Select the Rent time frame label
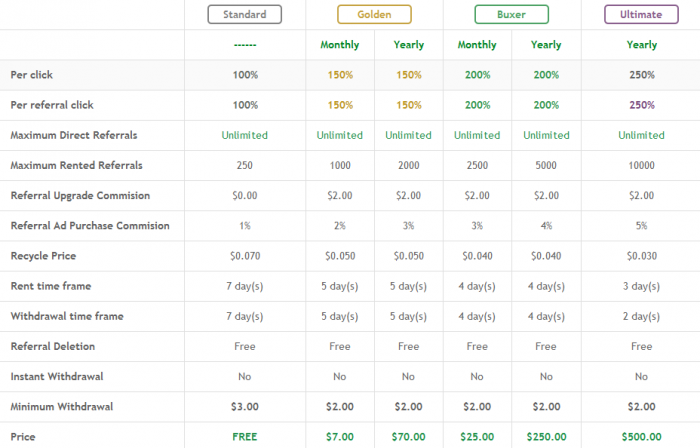This screenshot has width=700, height=448. [51, 286]
